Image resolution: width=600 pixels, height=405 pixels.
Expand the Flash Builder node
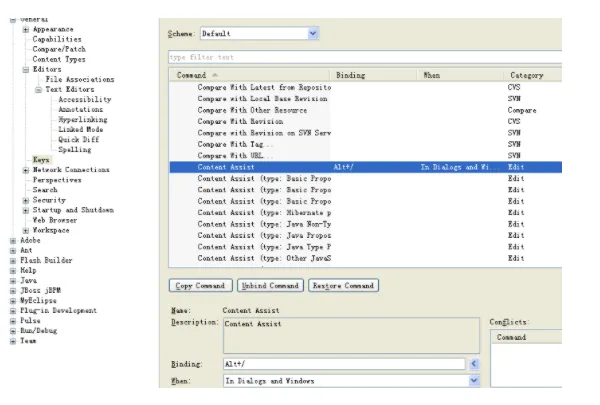[x=13, y=261]
